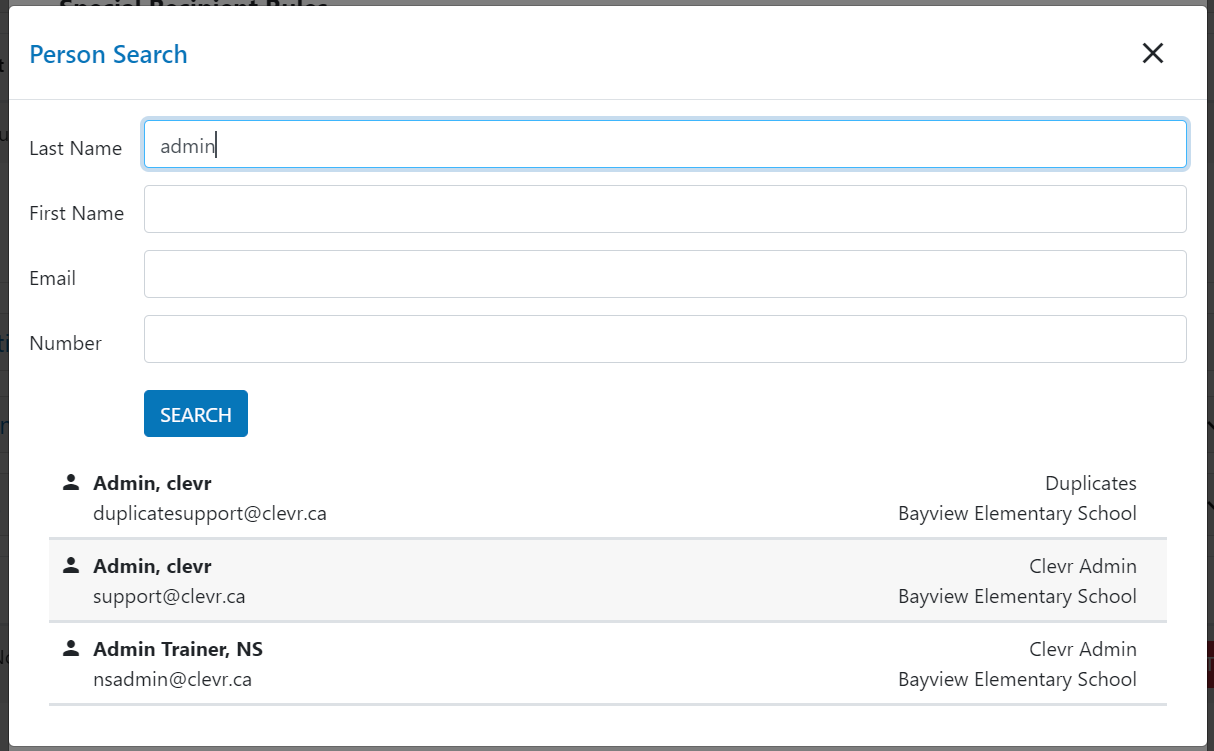
Task: Select Admin, clevr with support@clevr.ca
Action: click(608, 581)
